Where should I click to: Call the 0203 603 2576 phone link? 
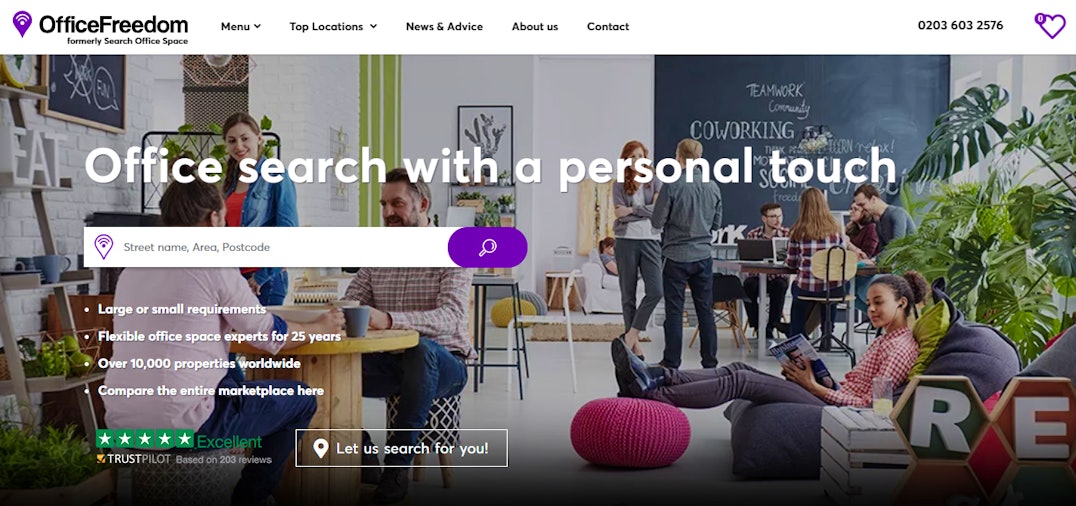pyautogui.click(x=960, y=25)
